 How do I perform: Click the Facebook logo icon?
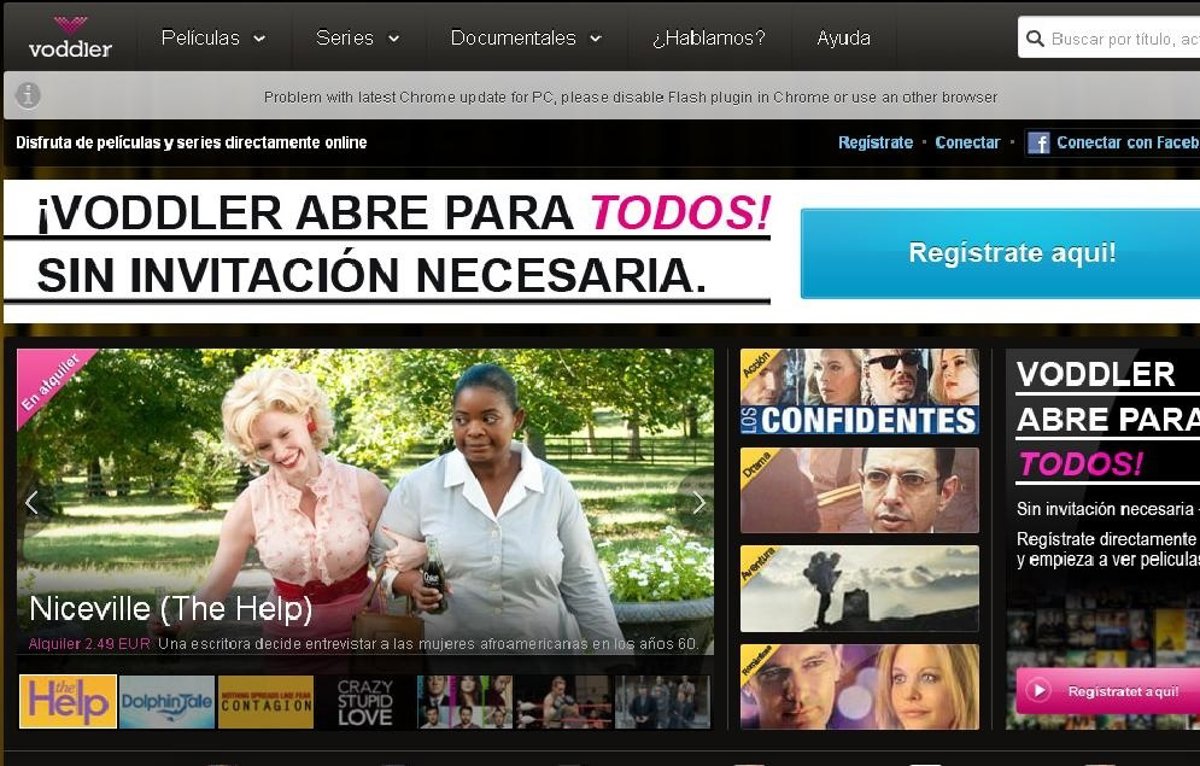(1038, 143)
